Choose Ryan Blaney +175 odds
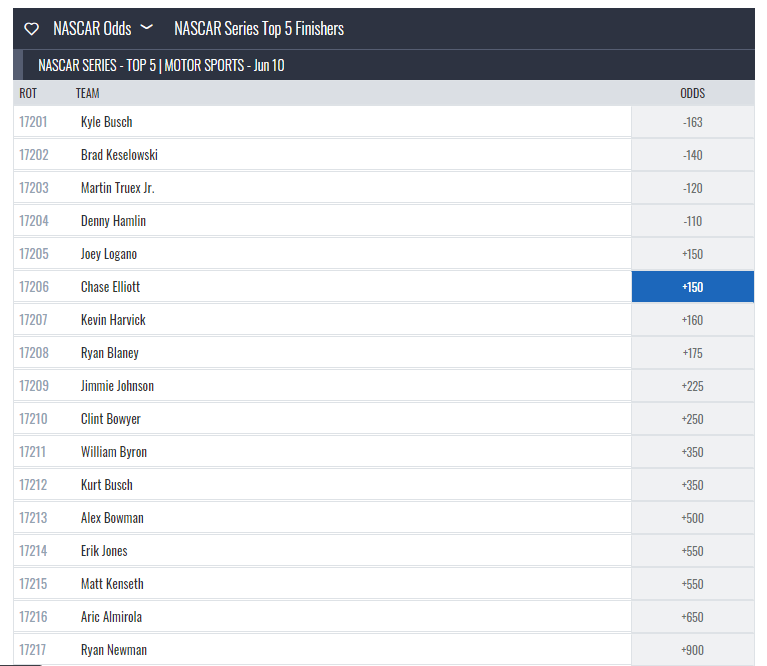767x666 pixels. (692, 353)
